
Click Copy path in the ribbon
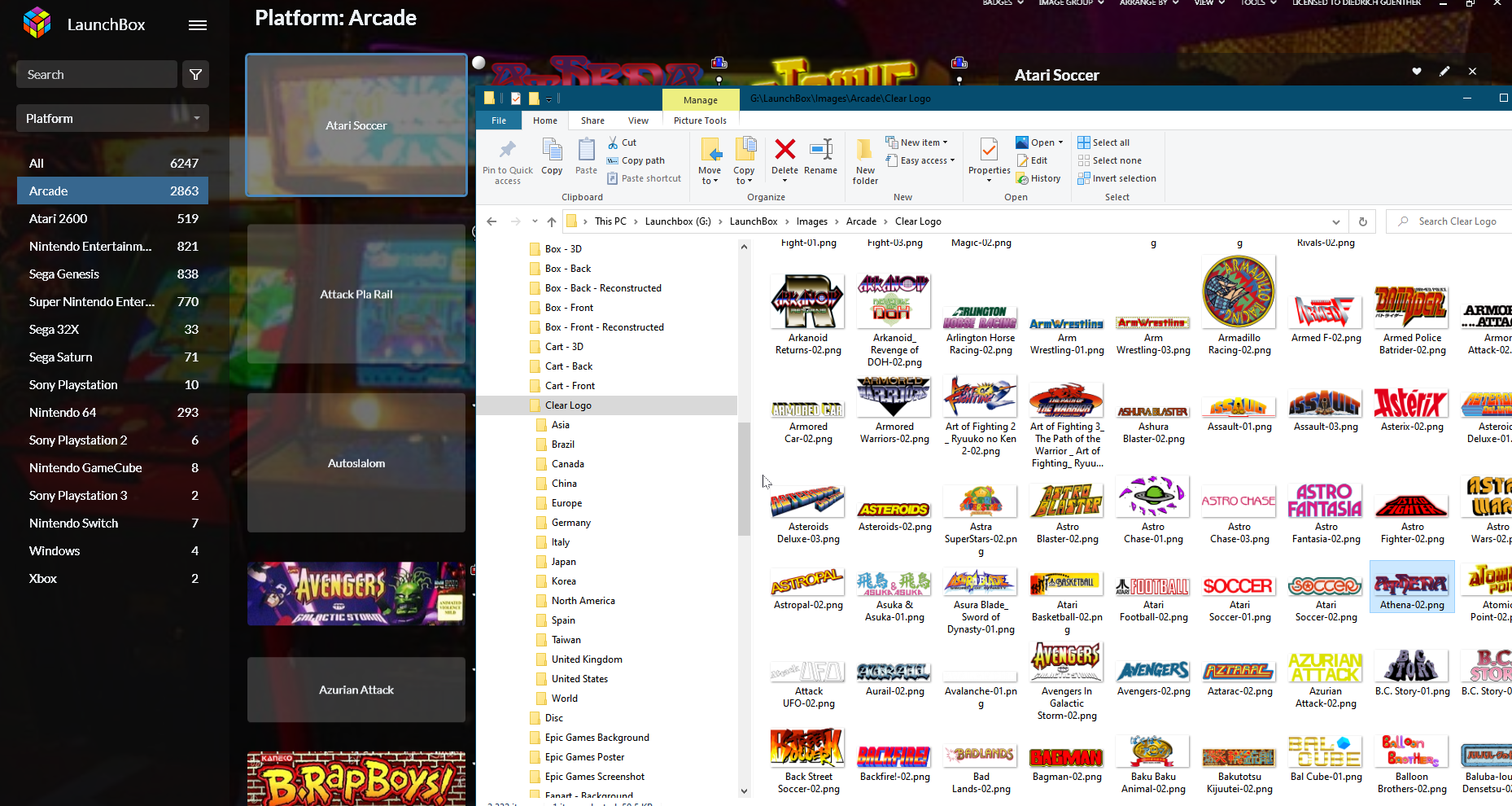click(x=636, y=160)
